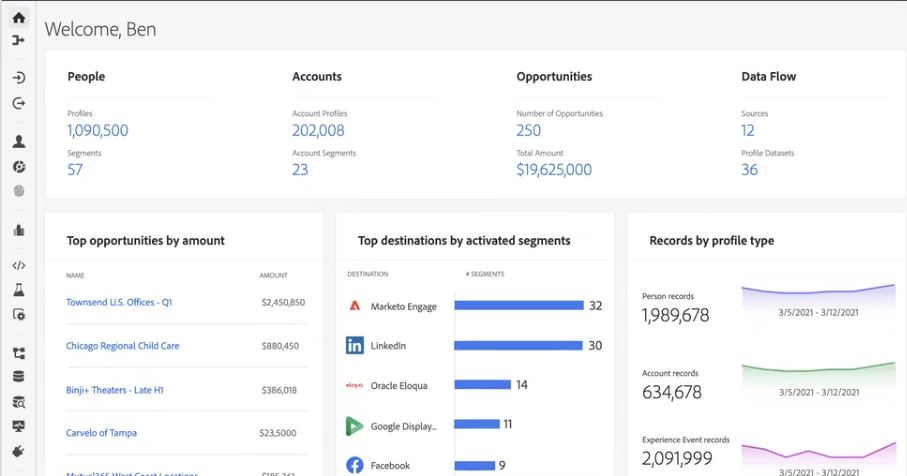Viewport: 907px width, 476px height.
Task: Click Total Amount $19,625,000 value
Action: 554,170
